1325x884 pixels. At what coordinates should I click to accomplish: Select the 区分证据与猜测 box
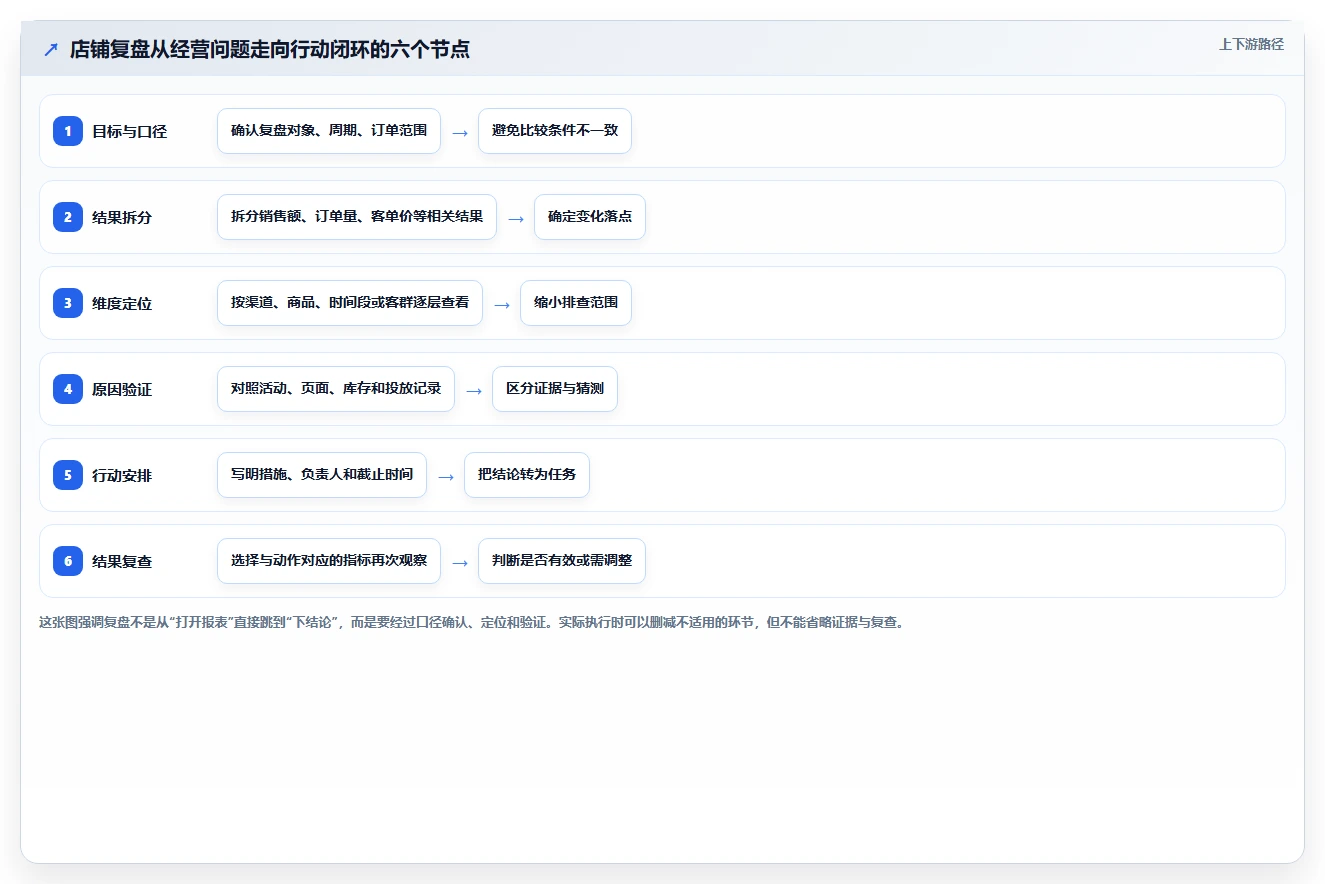[555, 389]
